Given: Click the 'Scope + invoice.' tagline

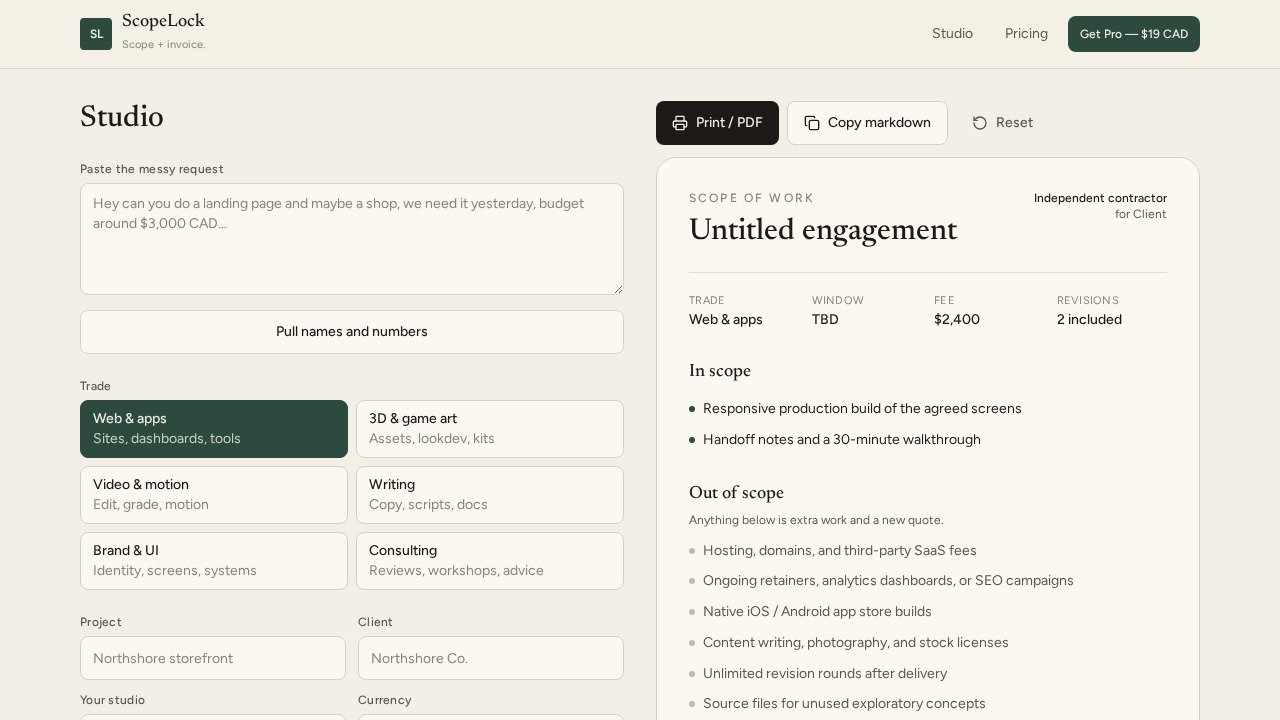Looking at the screenshot, I should (164, 45).
